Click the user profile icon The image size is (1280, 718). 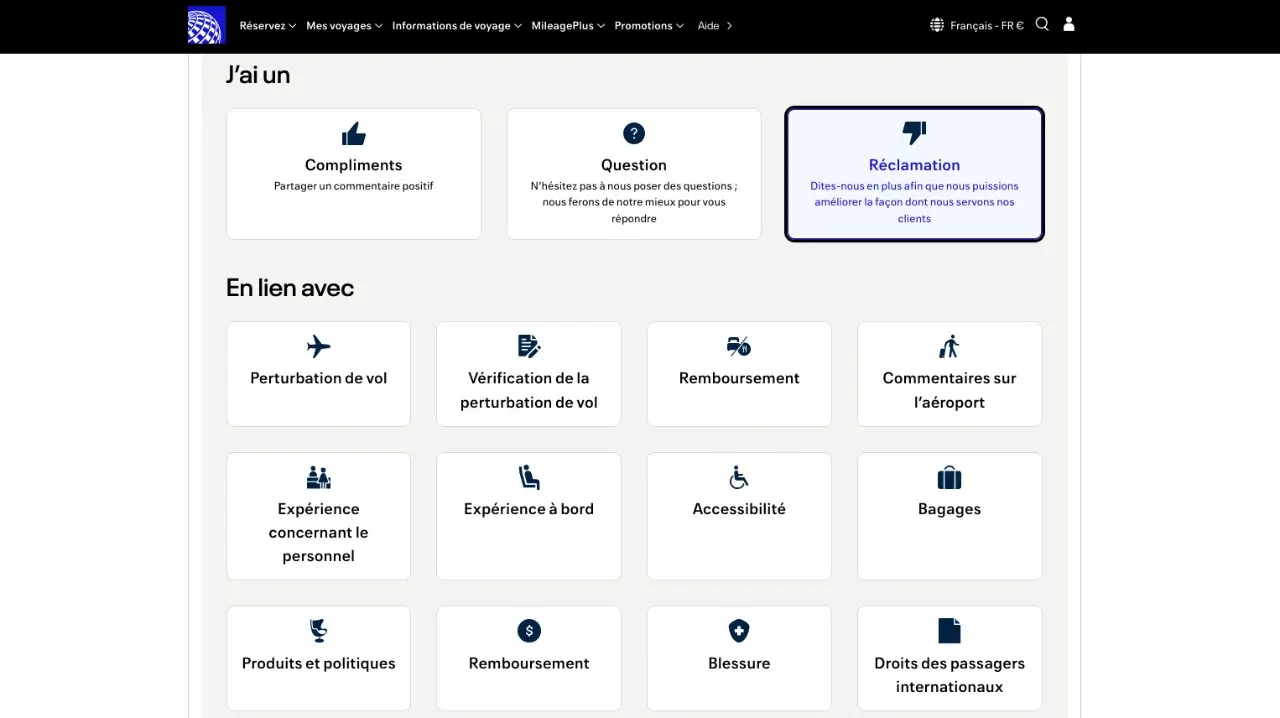pyautogui.click(x=1069, y=25)
